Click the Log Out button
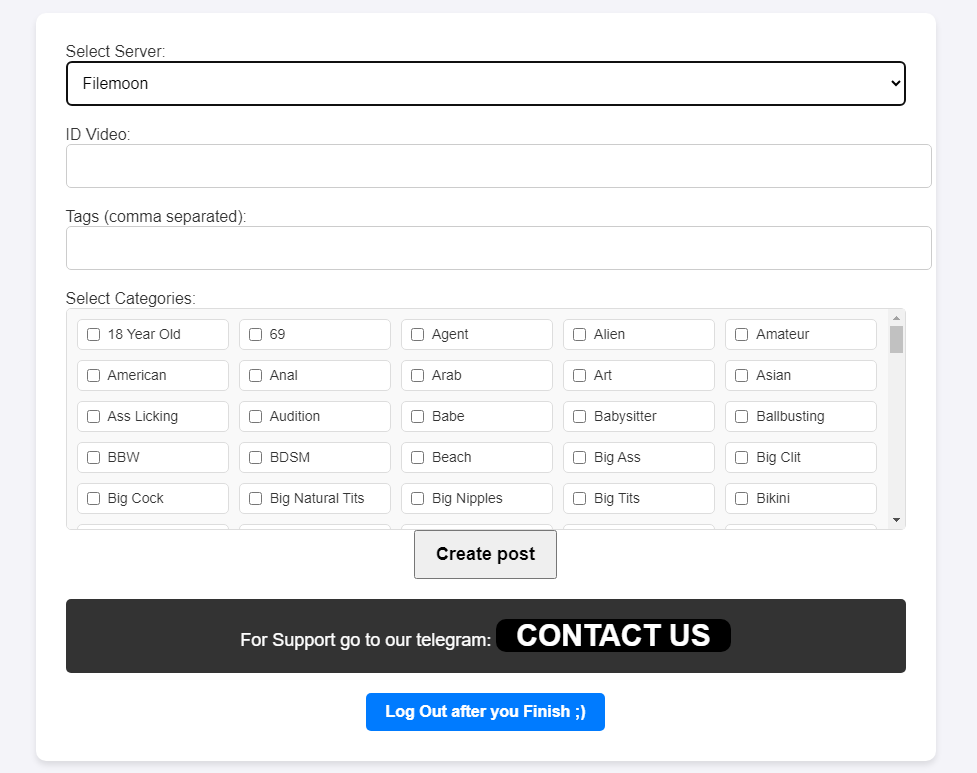977x773 pixels. (x=485, y=711)
